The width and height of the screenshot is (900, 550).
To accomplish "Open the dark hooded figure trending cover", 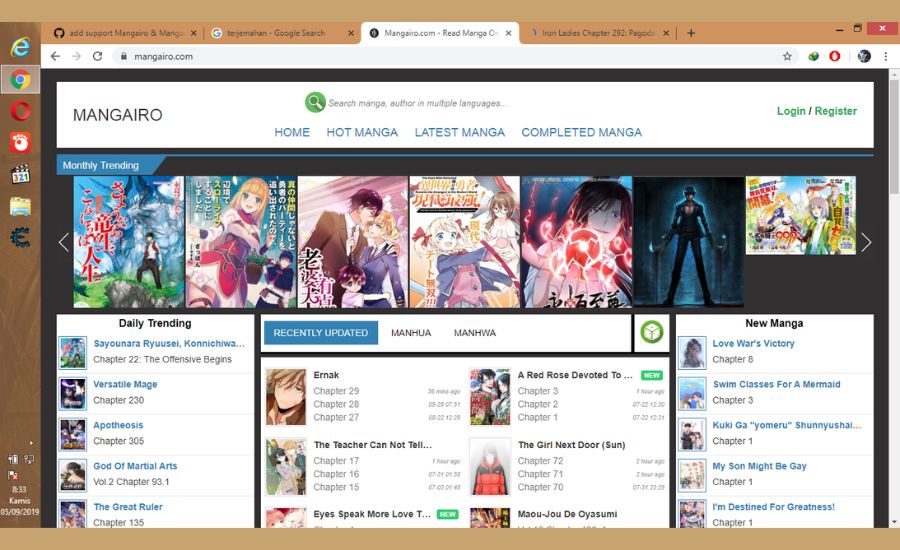I will tap(688, 242).
